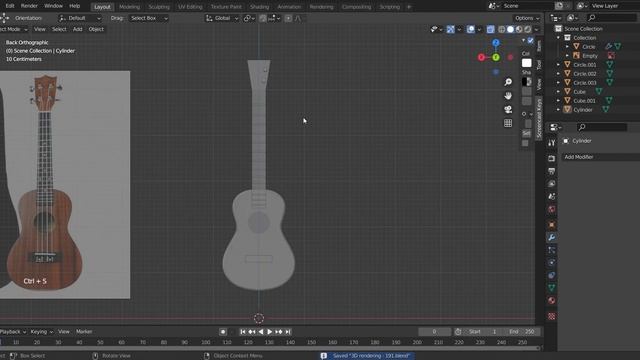Open the Output properties tab icon

point(551,171)
